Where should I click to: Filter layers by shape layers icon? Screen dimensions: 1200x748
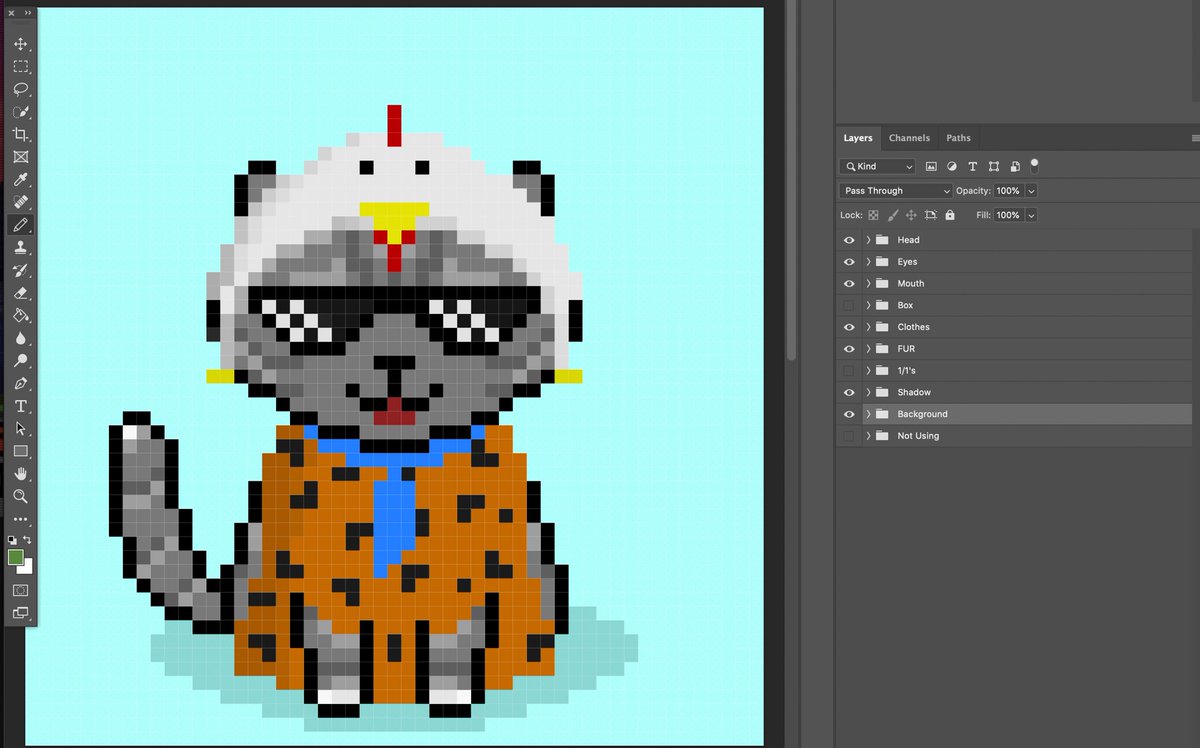pos(994,166)
